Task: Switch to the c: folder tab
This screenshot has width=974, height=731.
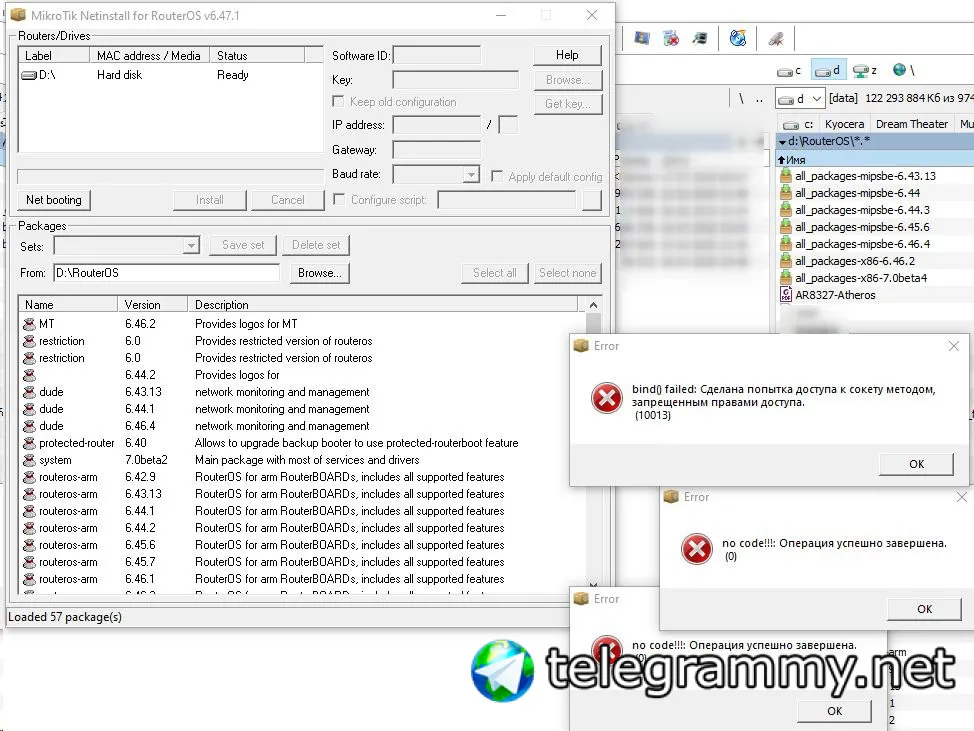Action: (798, 124)
